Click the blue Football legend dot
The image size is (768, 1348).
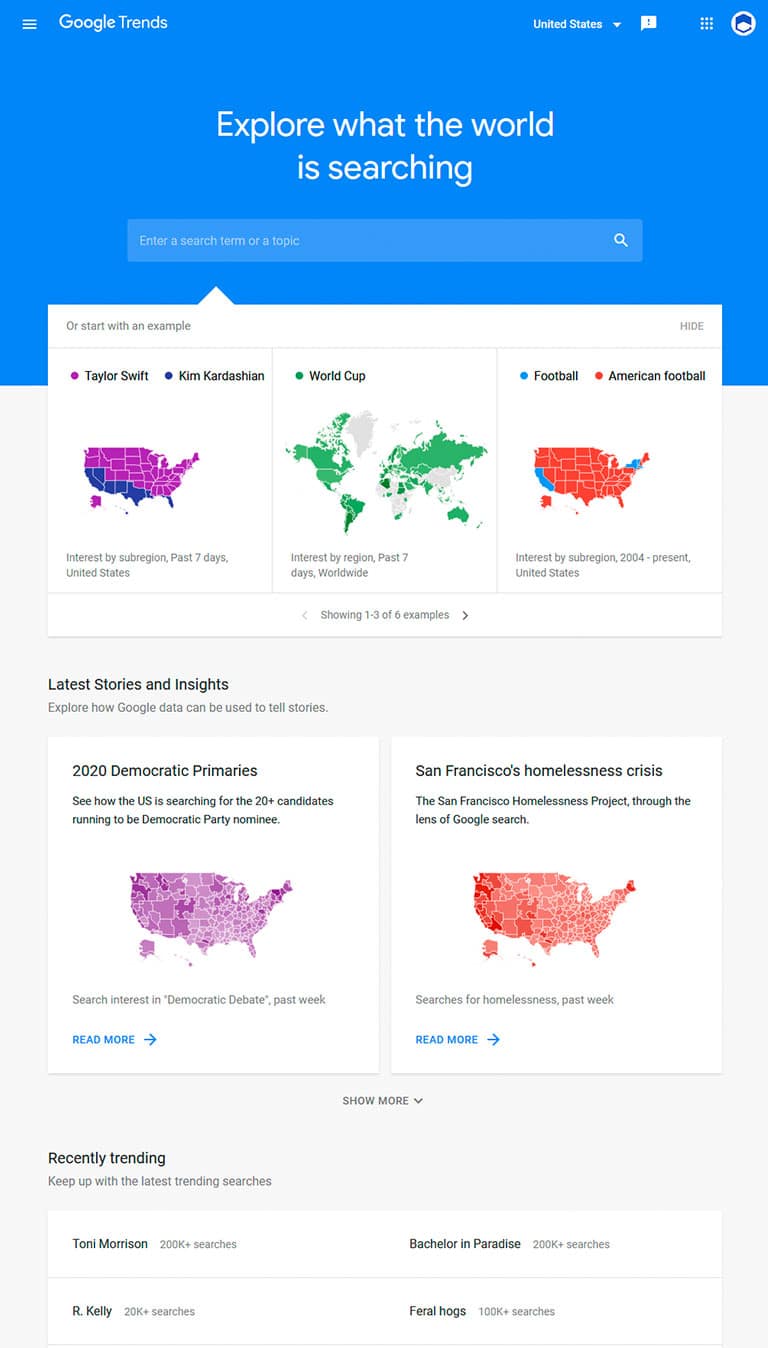(x=524, y=376)
